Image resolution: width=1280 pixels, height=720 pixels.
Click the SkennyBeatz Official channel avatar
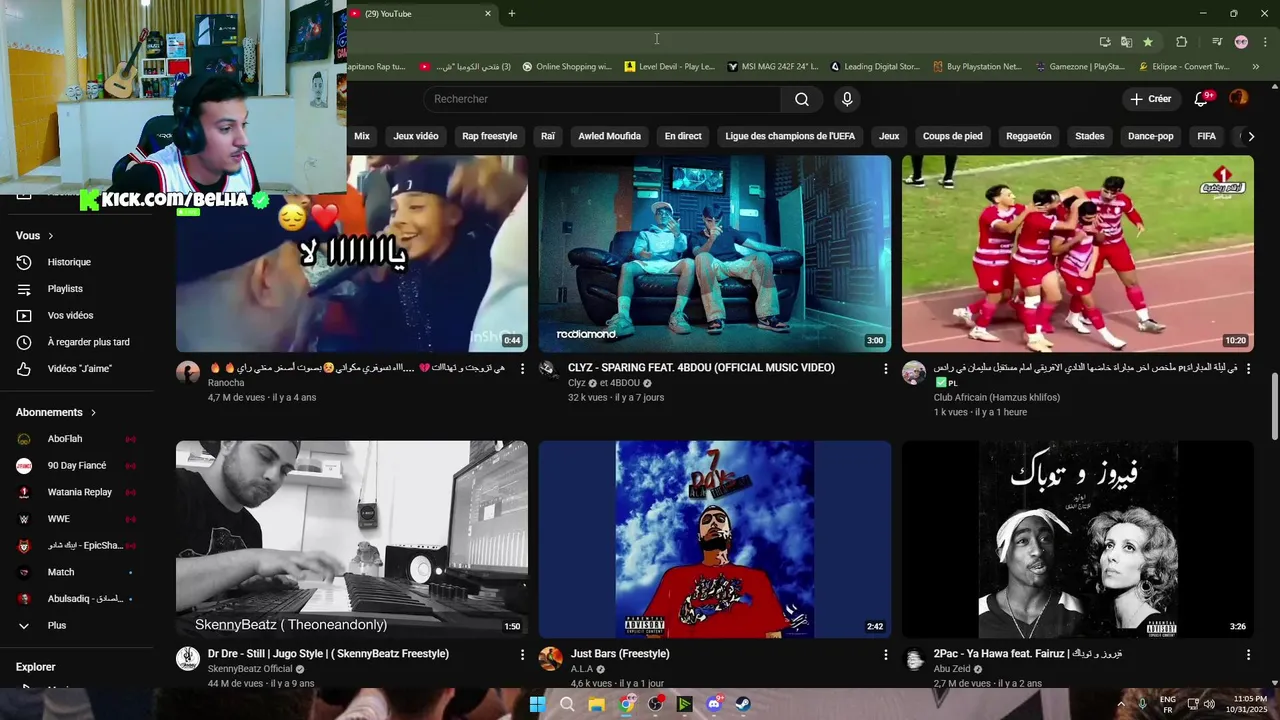188,658
